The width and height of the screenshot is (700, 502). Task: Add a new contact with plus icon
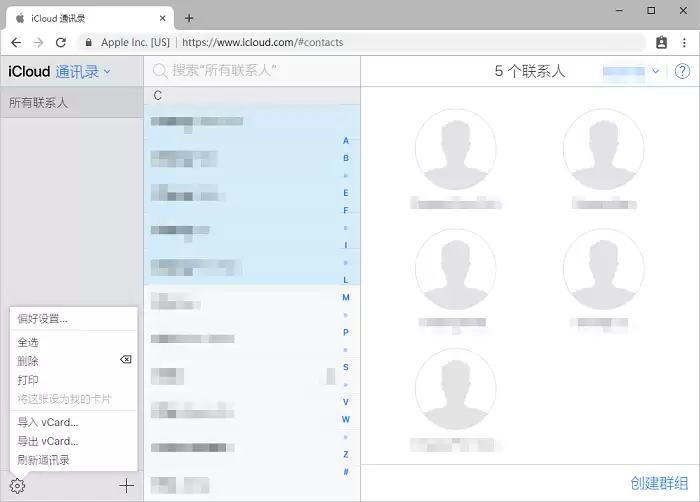(x=127, y=485)
